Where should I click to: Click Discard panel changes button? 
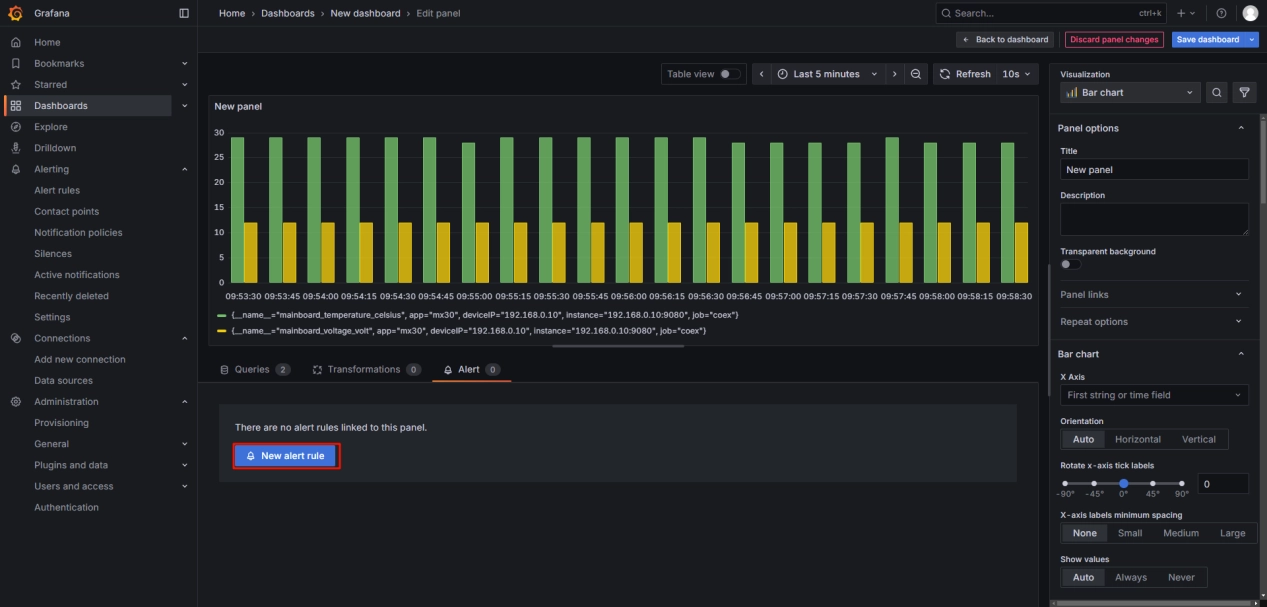pos(1113,40)
